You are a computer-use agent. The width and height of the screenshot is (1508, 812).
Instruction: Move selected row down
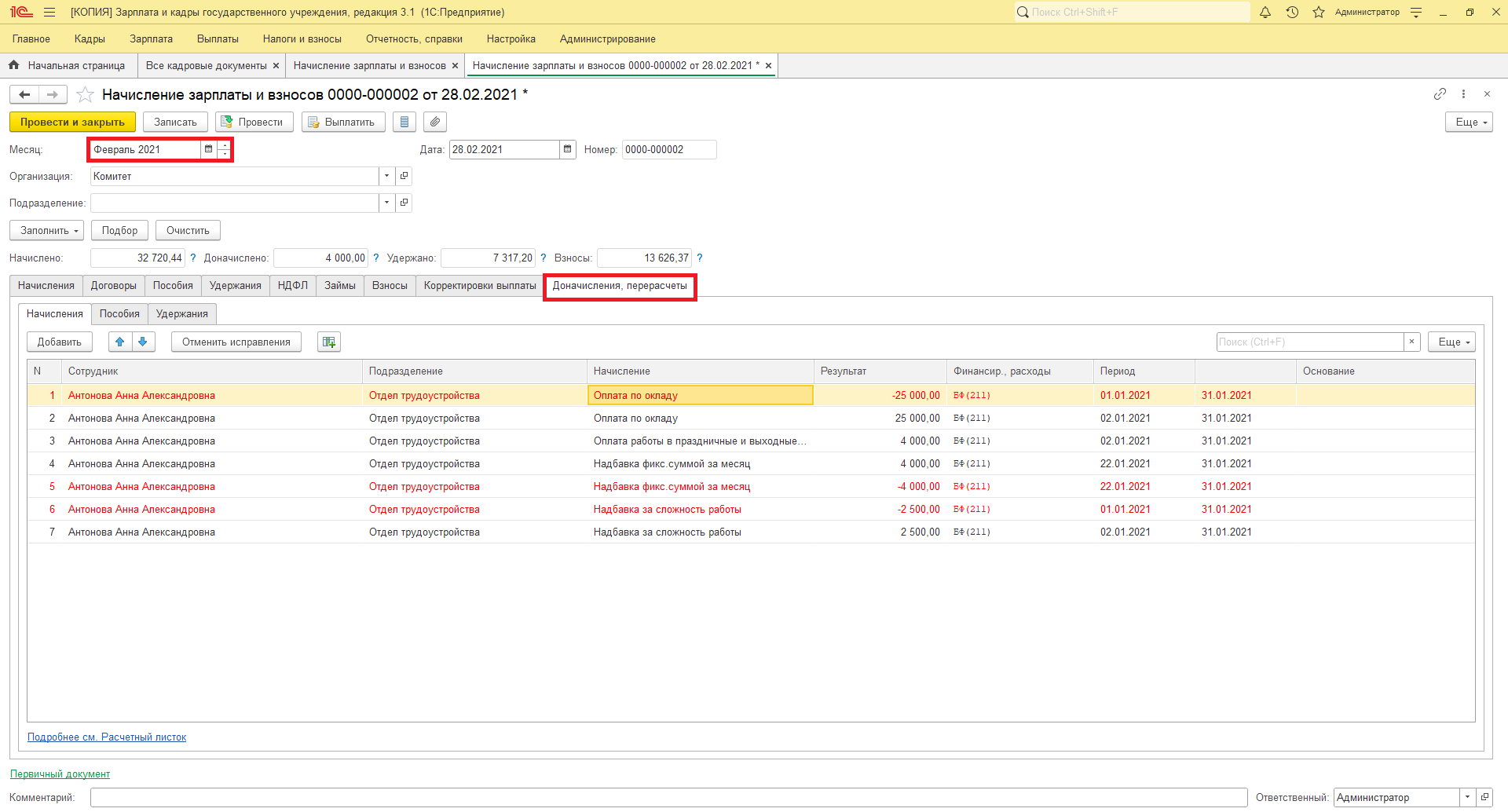143,342
